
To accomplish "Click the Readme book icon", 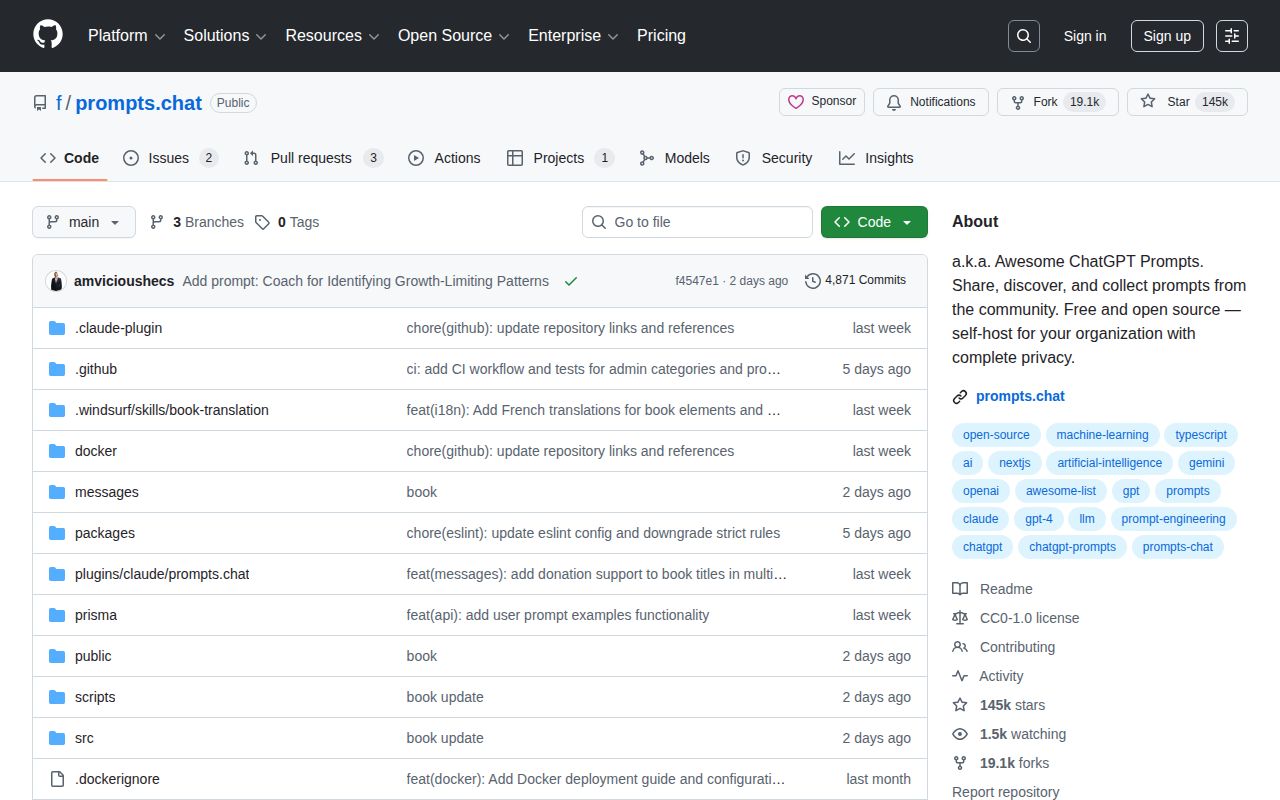I will click(961, 589).
